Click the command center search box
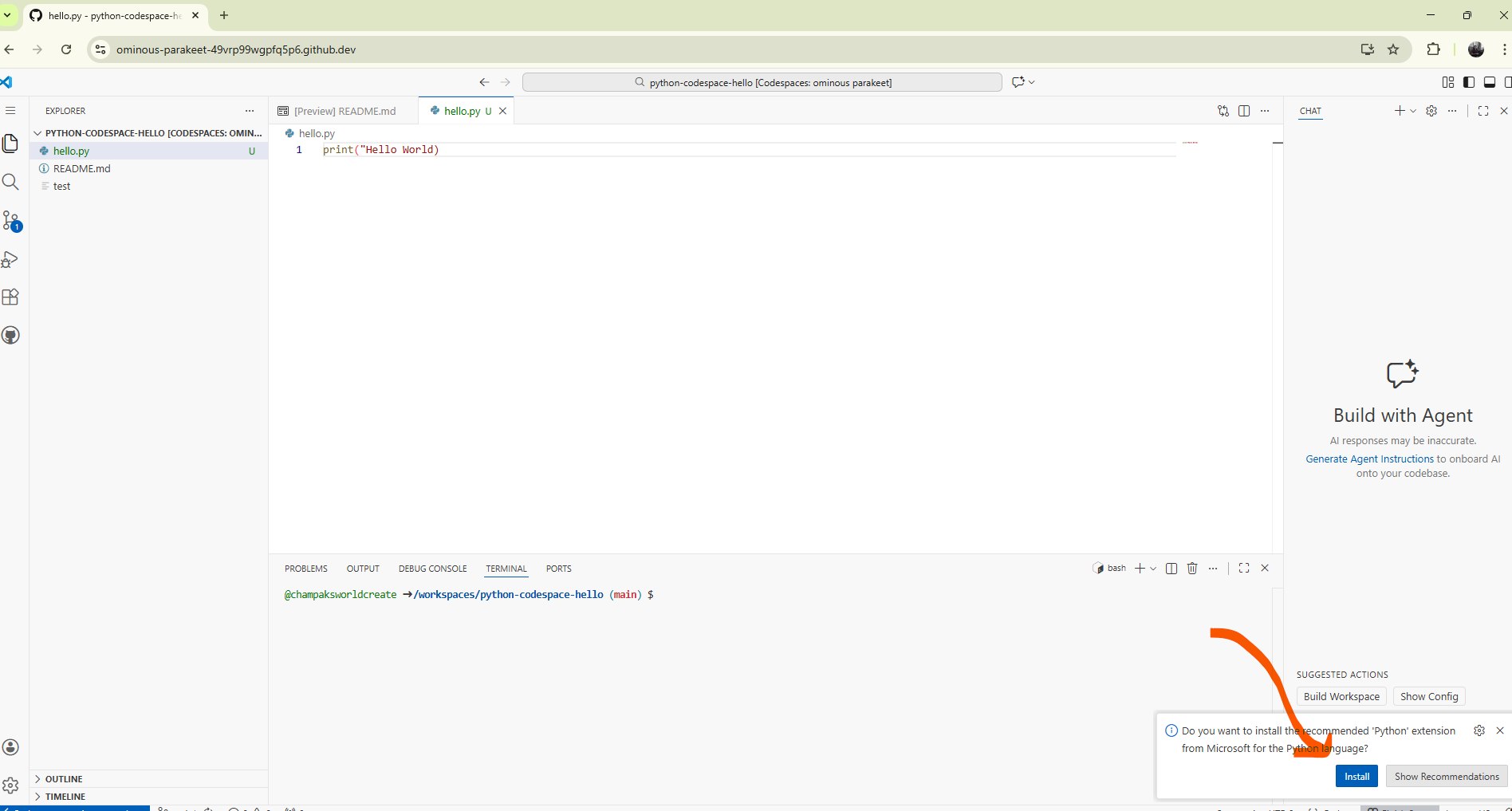1512x811 pixels. click(x=762, y=82)
